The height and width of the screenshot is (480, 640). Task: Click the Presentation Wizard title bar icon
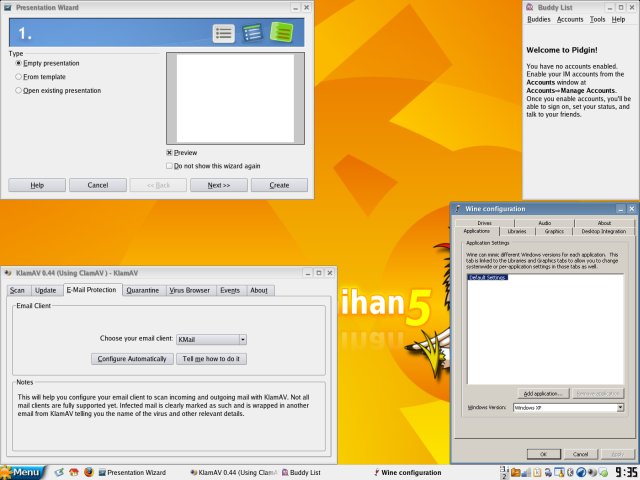pos(7,7)
